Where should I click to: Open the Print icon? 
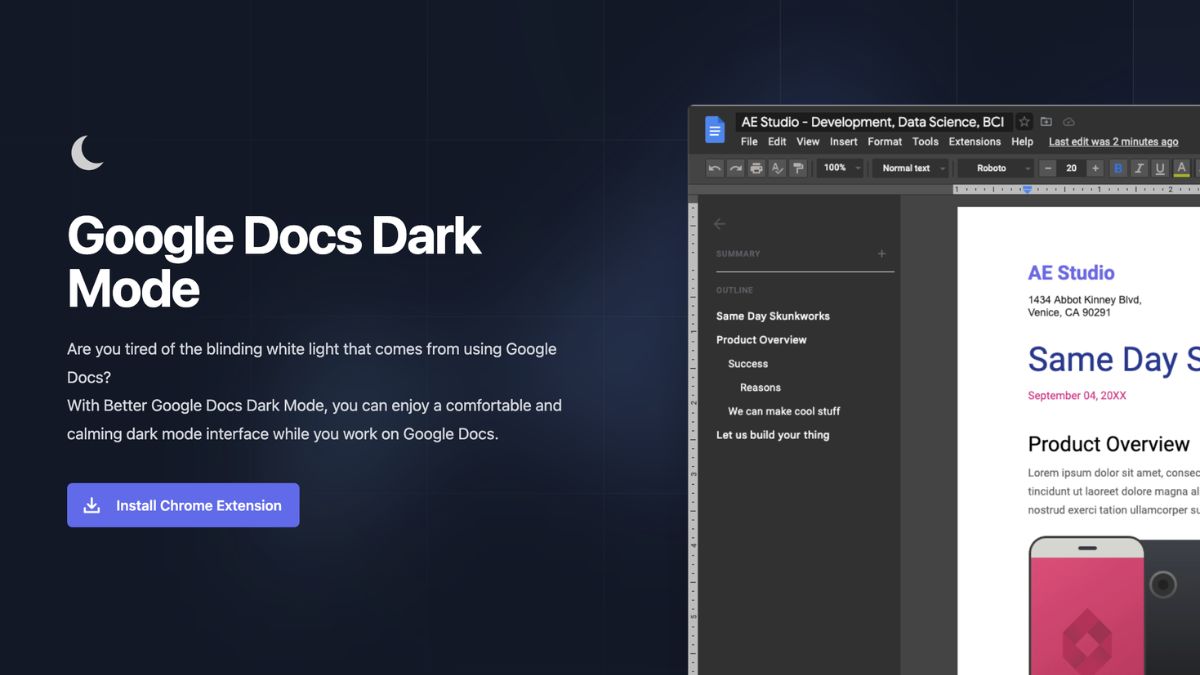[755, 168]
